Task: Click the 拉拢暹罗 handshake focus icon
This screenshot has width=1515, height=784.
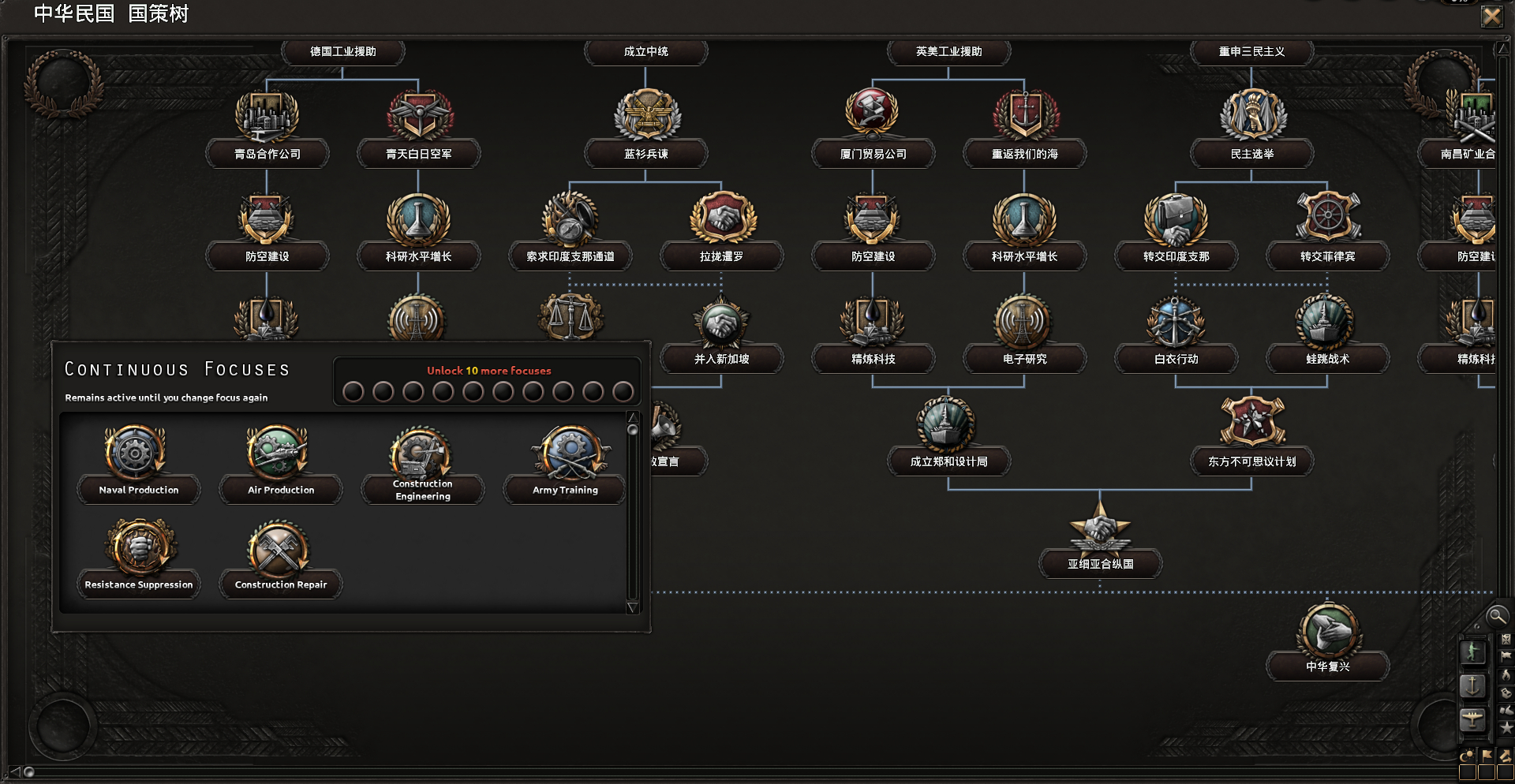Action: (x=722, y=218)
